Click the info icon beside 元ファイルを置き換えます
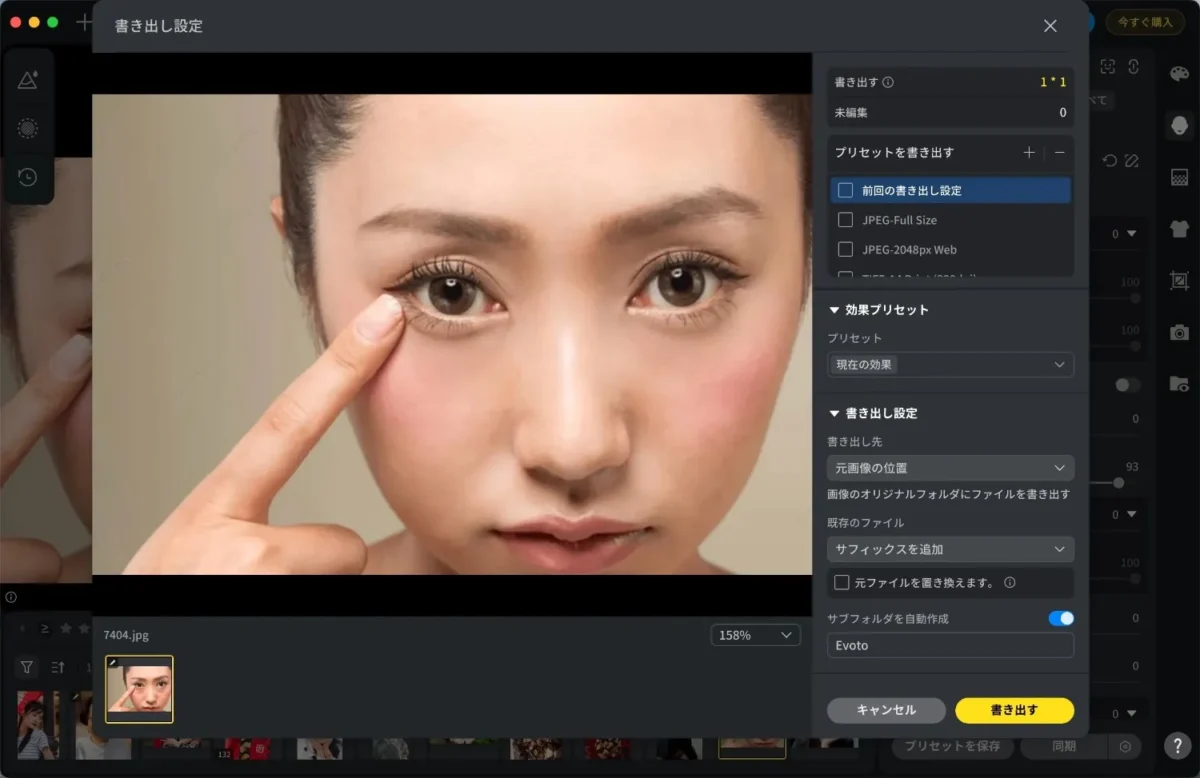Screen dimensions: 1200x778 point(1010,582)
